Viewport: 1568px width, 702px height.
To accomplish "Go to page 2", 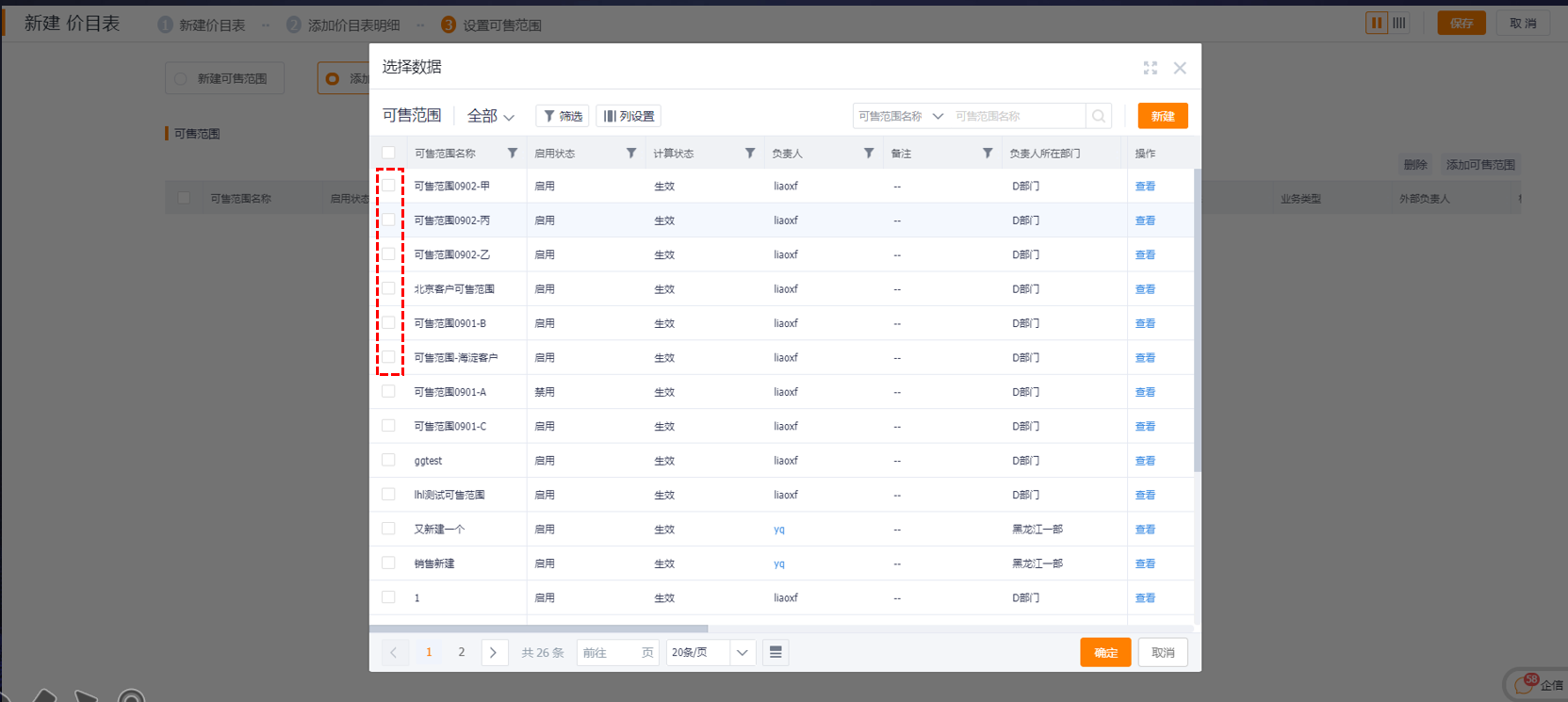I will click(x=462, y=652).
